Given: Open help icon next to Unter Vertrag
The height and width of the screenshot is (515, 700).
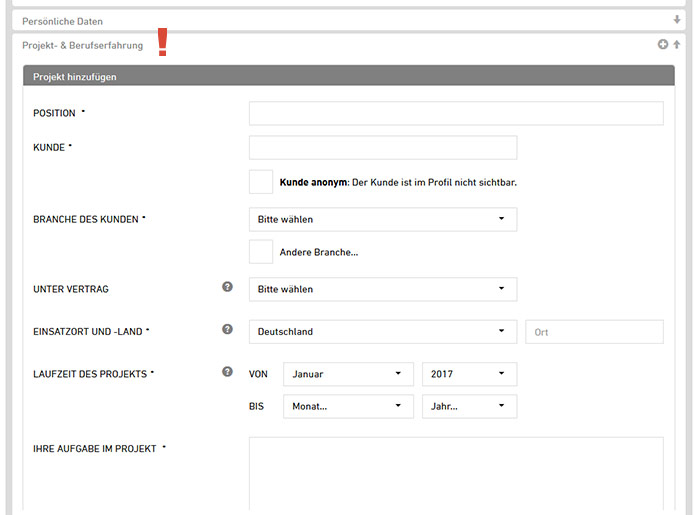Looking at the screenshot, I should click(x=227, y=288).
